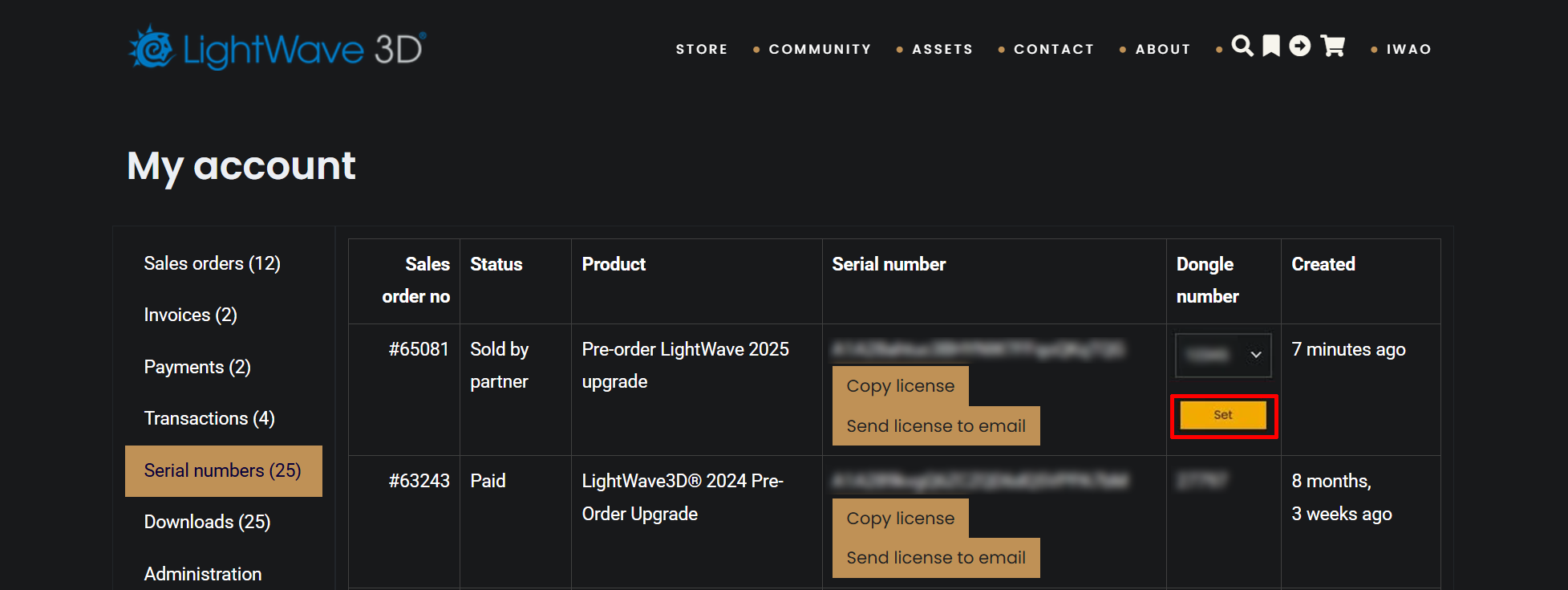The height and width of the screenshot is (590, 1568).
Task: Open the COMMUNITY menu
Action: (x=820, y=49)
